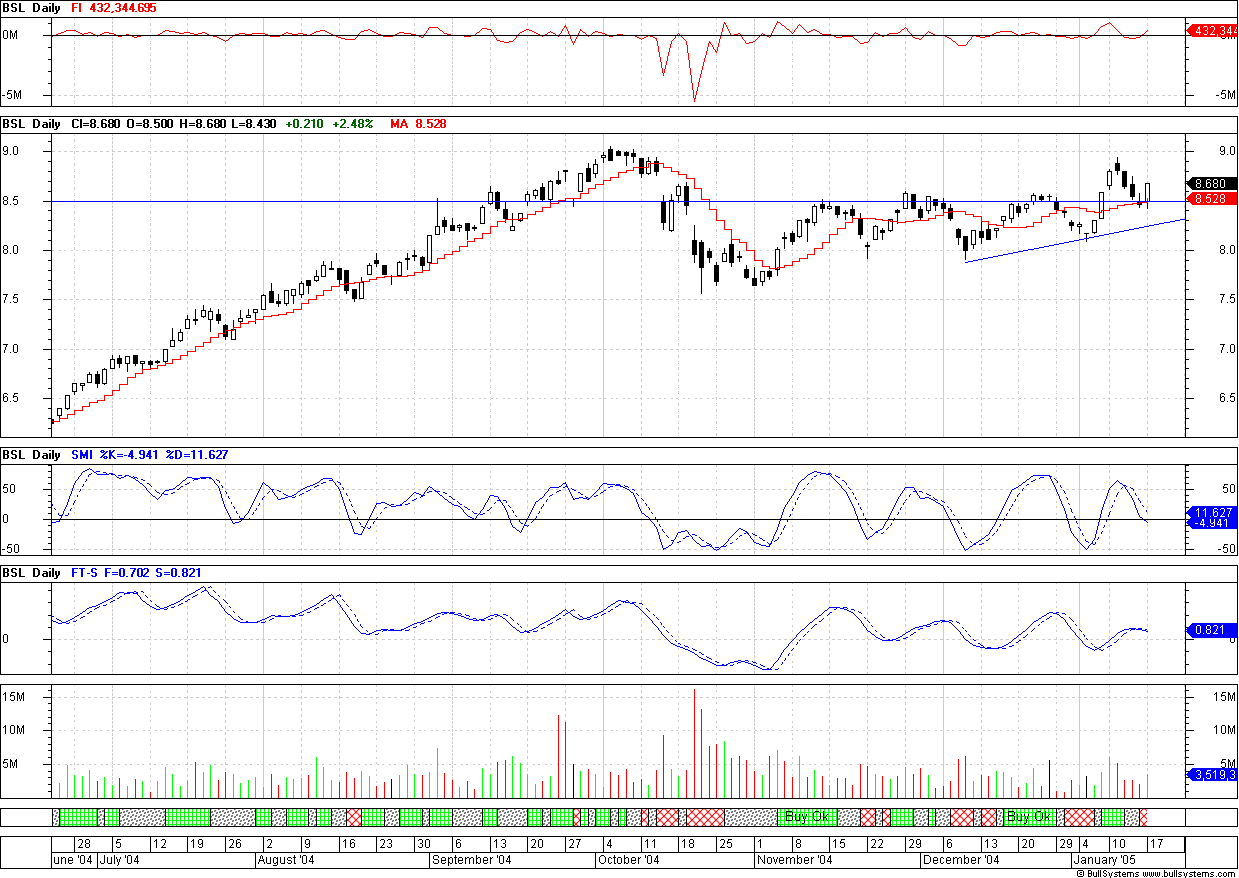
Task: Click the blue -4.941 SMI %K tag
Action: (x=1211, y=523)
